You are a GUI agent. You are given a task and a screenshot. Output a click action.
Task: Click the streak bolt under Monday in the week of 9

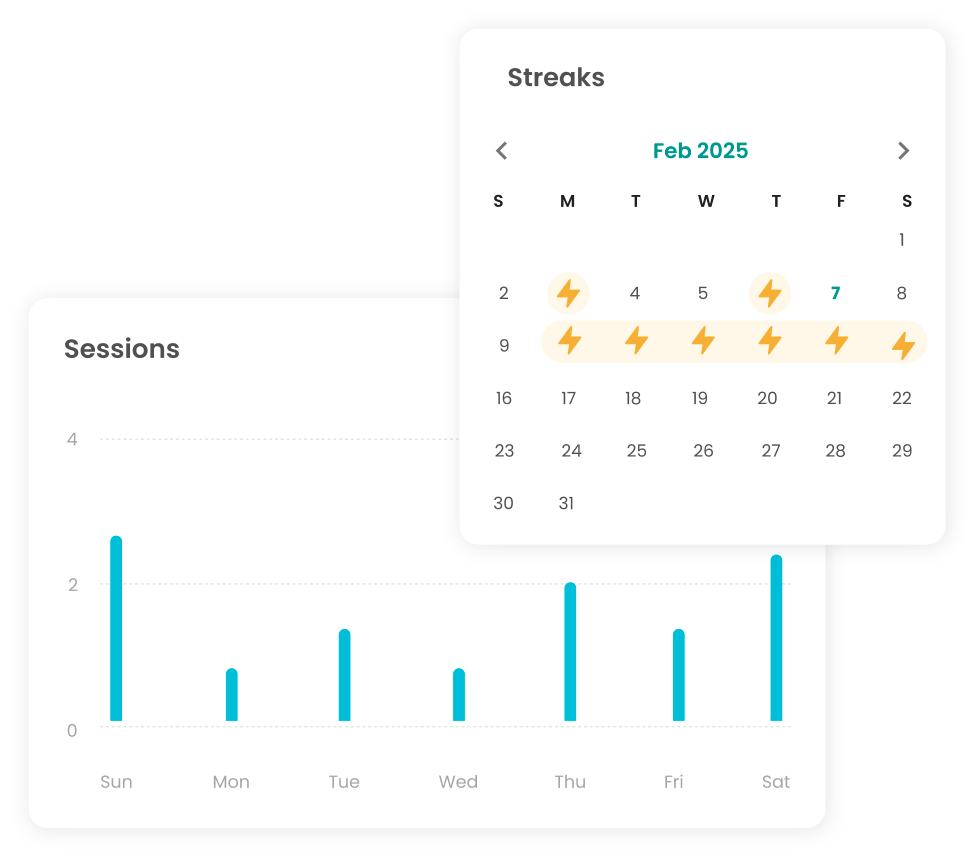pos(569,341)
